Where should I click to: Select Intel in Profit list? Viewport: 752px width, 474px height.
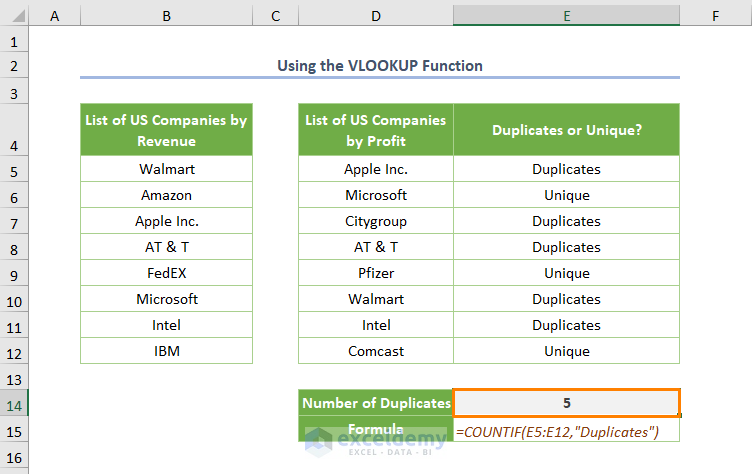pos(376,325)
